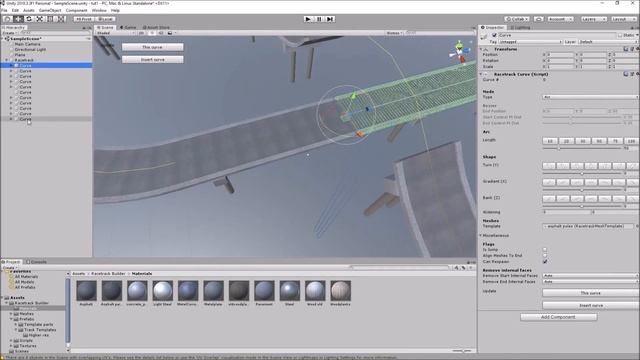Switch to the Game tab

point(128,27)
